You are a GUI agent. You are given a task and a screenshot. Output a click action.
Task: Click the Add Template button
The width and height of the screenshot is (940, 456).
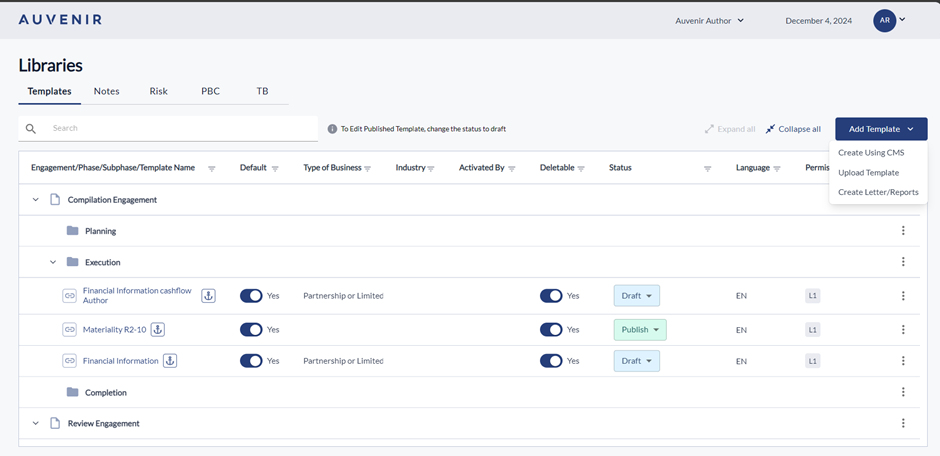pos(880,129)
